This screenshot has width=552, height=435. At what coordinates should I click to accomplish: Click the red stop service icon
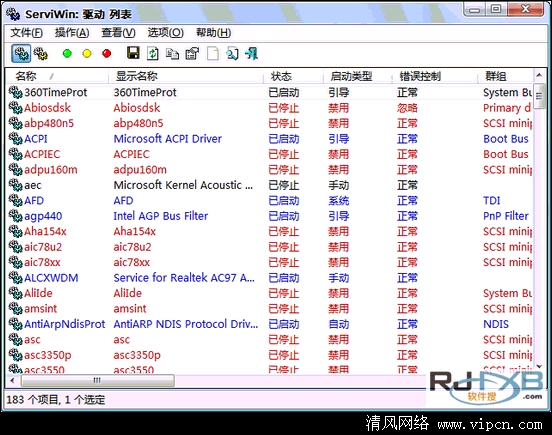pyautogui.click(x=106, y=53)
